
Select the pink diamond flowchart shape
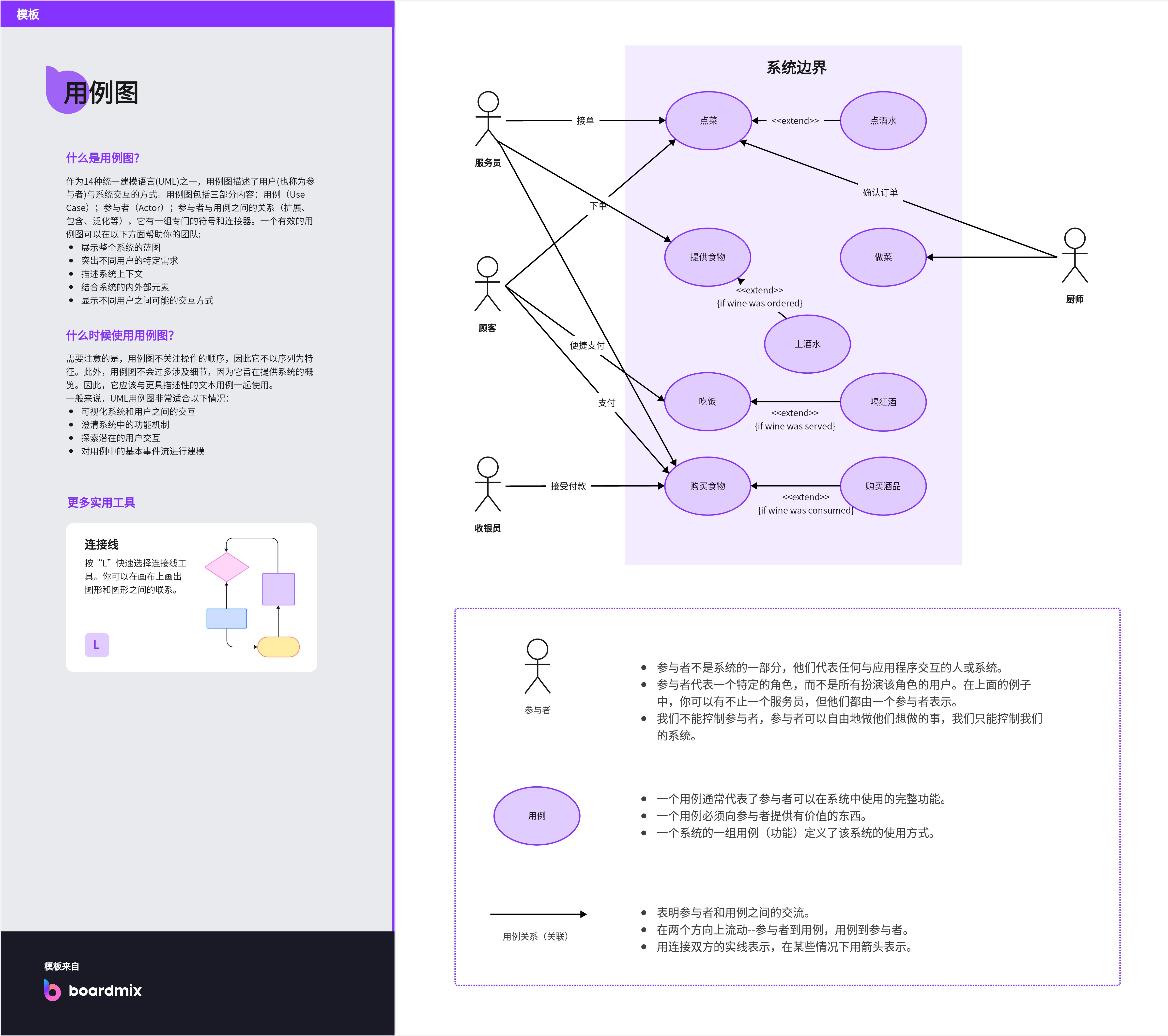[x=227, y=567]
